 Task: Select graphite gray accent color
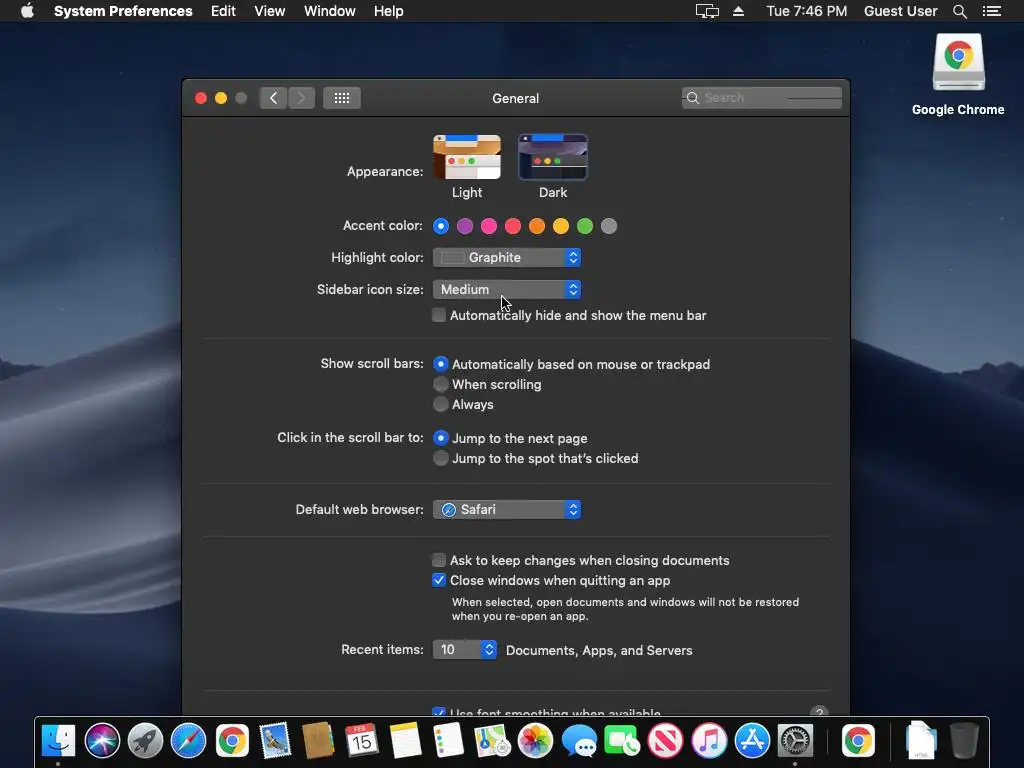[x=609, y=226]
